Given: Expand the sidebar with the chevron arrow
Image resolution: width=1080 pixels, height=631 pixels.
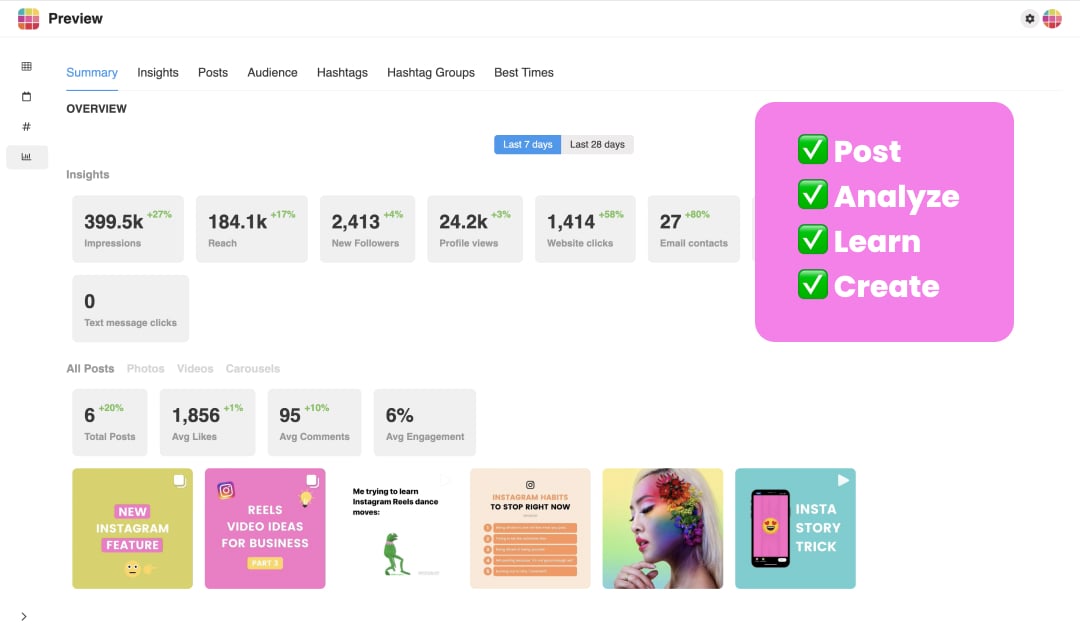Looking at the screenshot, I should point(24,617).
